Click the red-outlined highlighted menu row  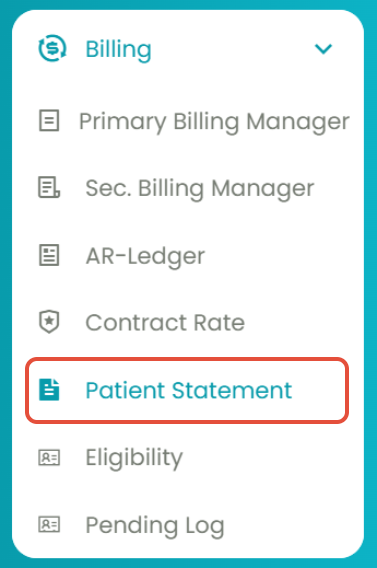pyautogui.click(x=187, y=390)
